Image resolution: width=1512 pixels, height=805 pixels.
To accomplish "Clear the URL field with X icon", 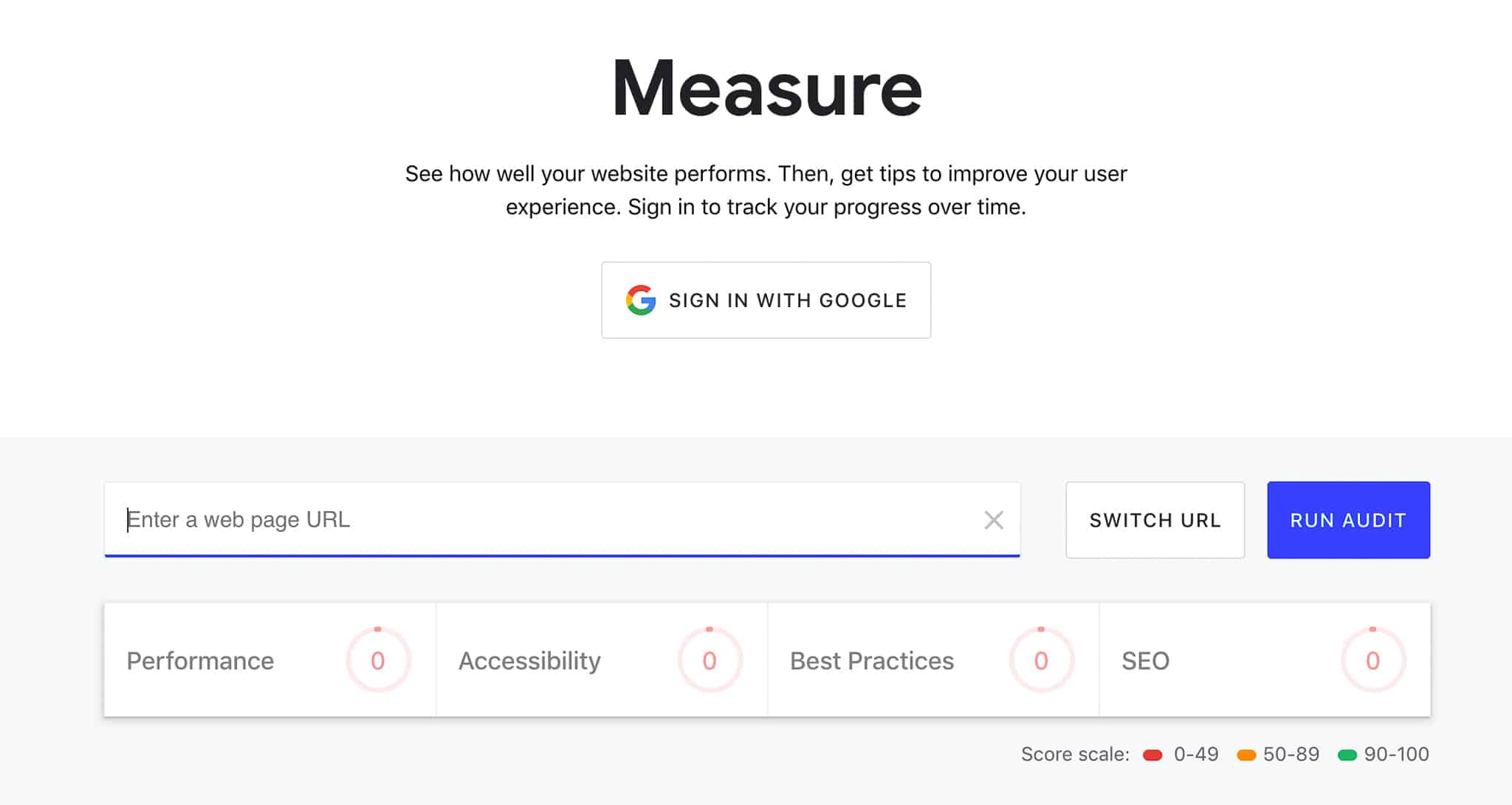I will coord(994,520).
